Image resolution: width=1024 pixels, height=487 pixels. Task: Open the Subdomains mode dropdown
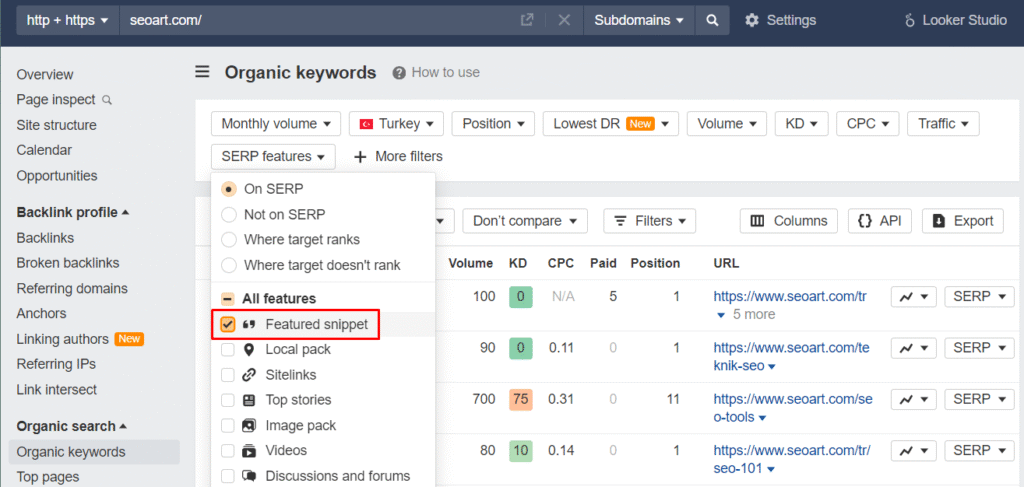point(639,20)
